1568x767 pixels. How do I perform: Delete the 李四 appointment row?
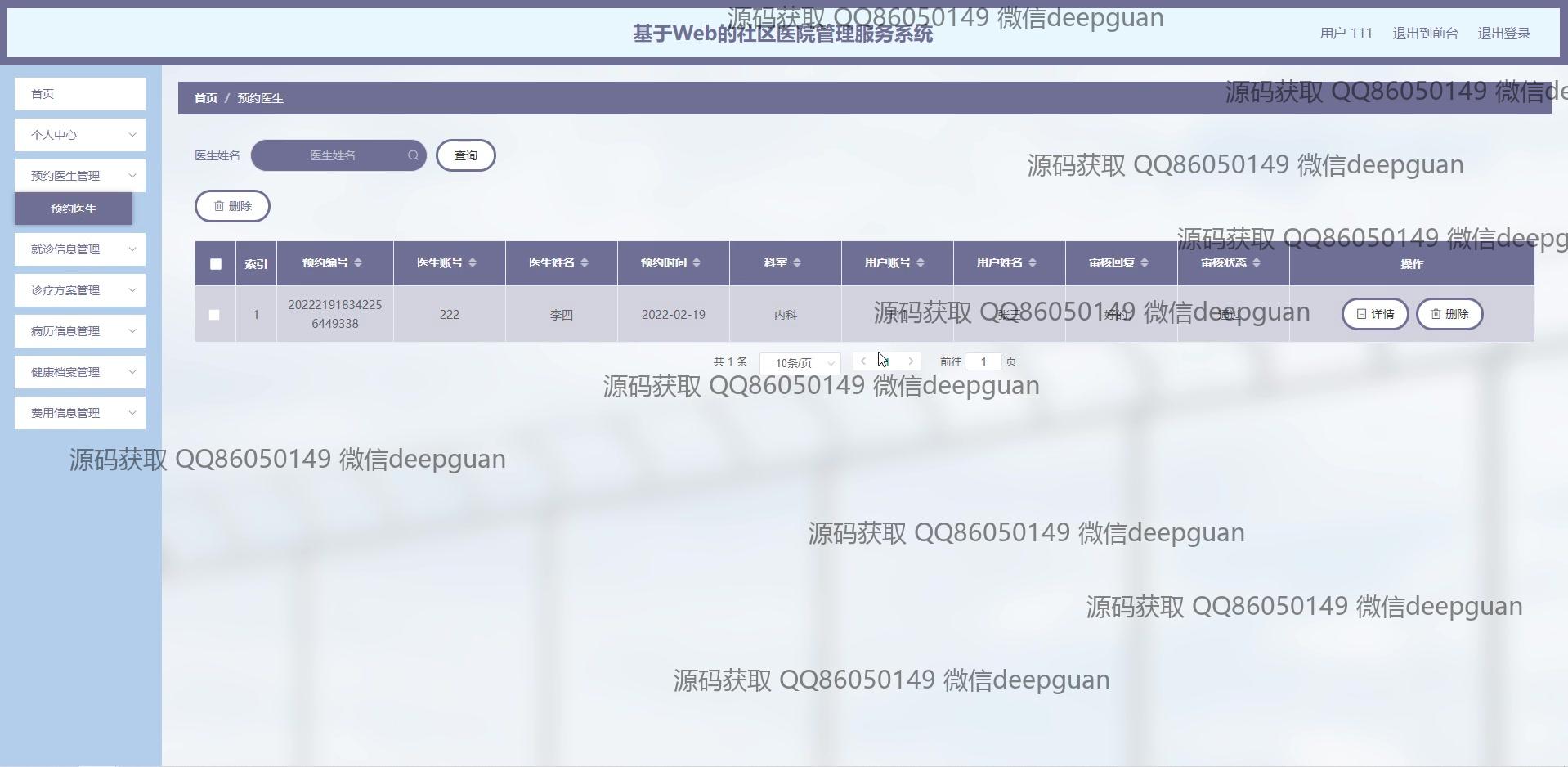pos(1449,314)
